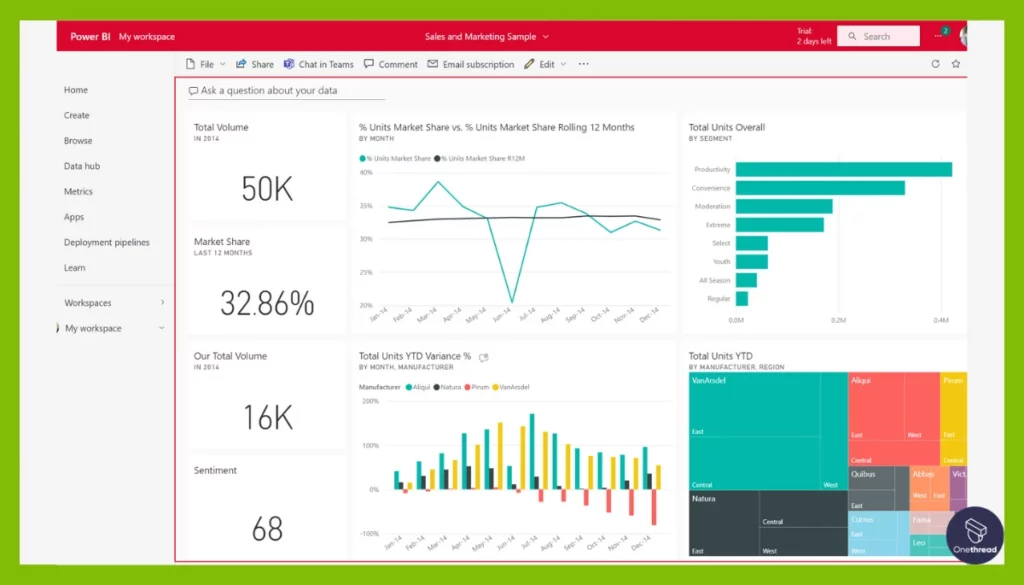This screenshot has height=585, width=1024.
Task: Open the toolbar more options ellipsis
Action: 583,64
